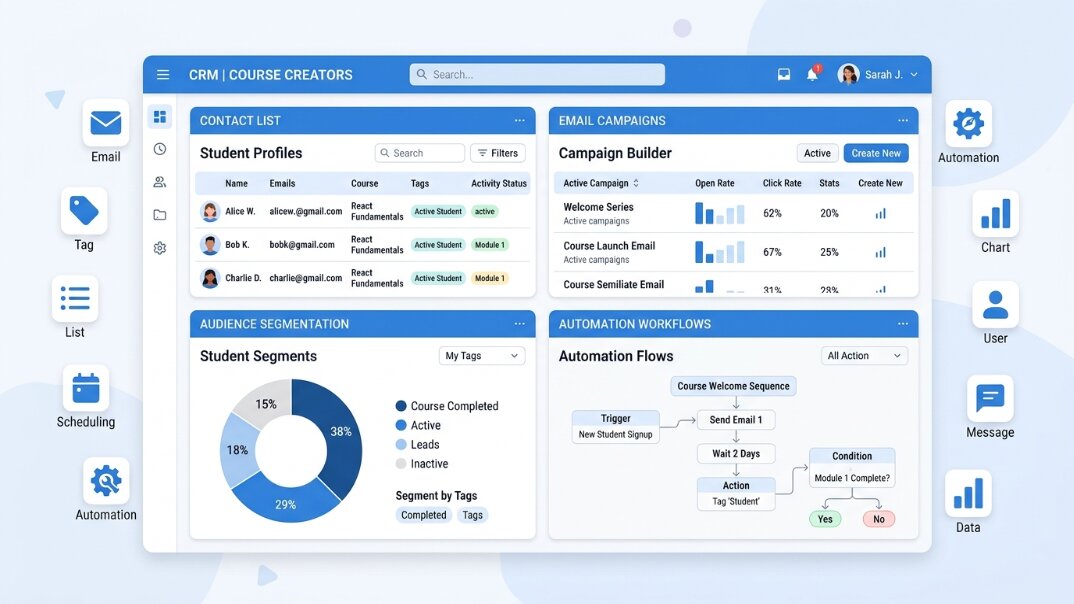The height and width of the screenshot is (604, 1074).
Task: Open the contacts people icon in sidebar
Action: 160,181
